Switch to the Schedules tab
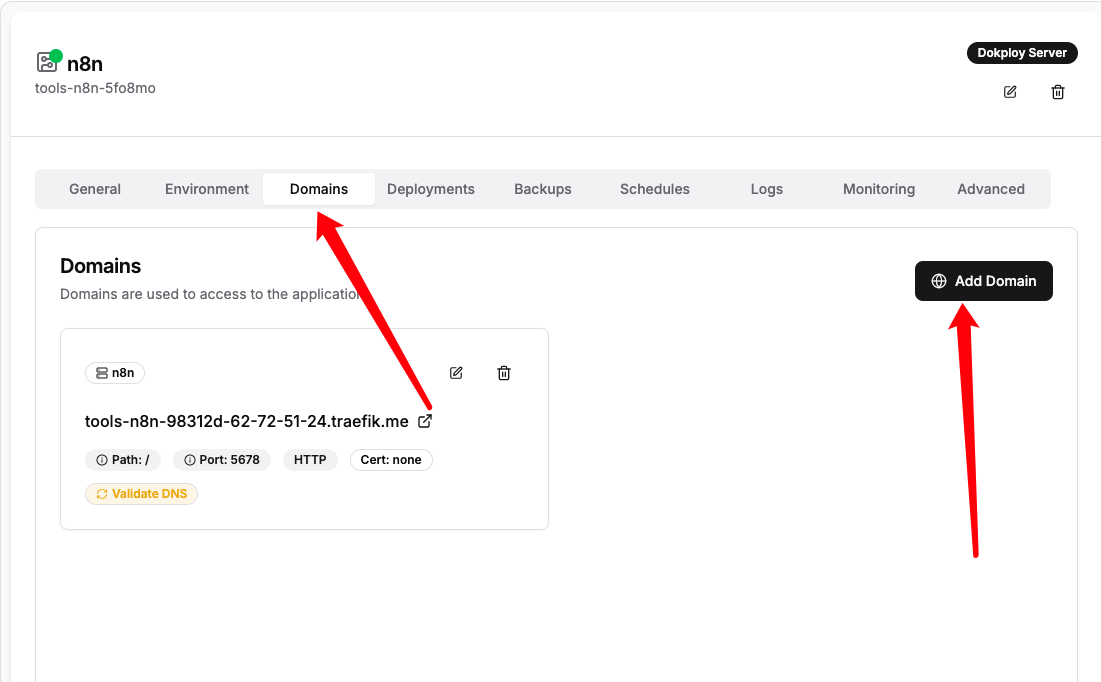 654,189
